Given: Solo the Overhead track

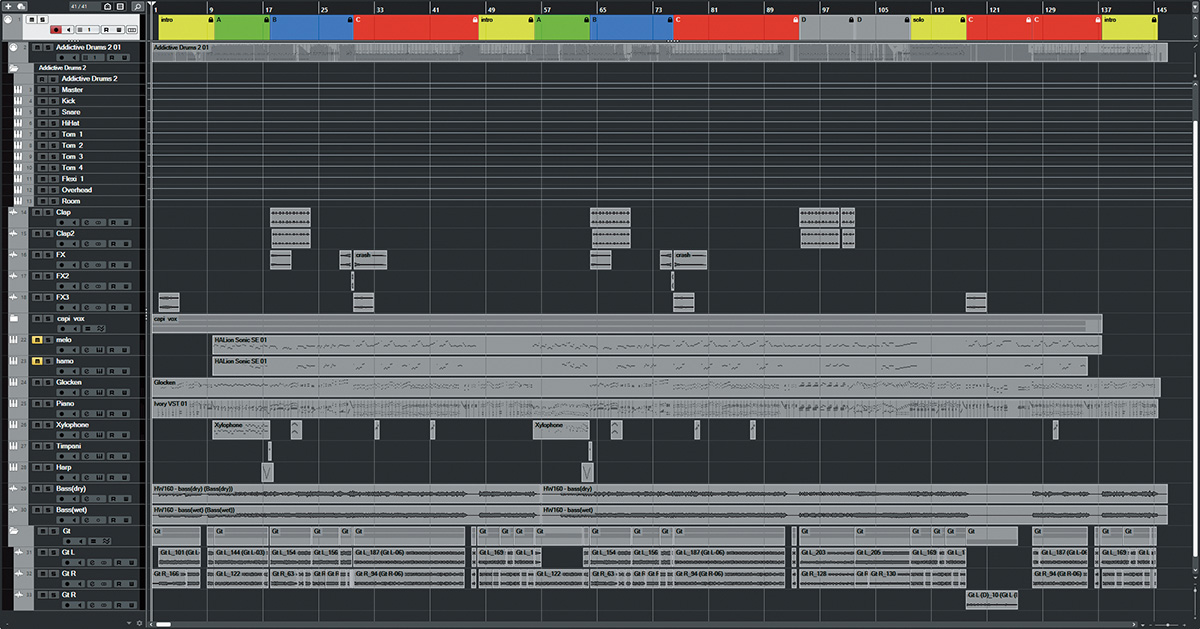Looking at the screenshot, I should [x=54, y=189].
